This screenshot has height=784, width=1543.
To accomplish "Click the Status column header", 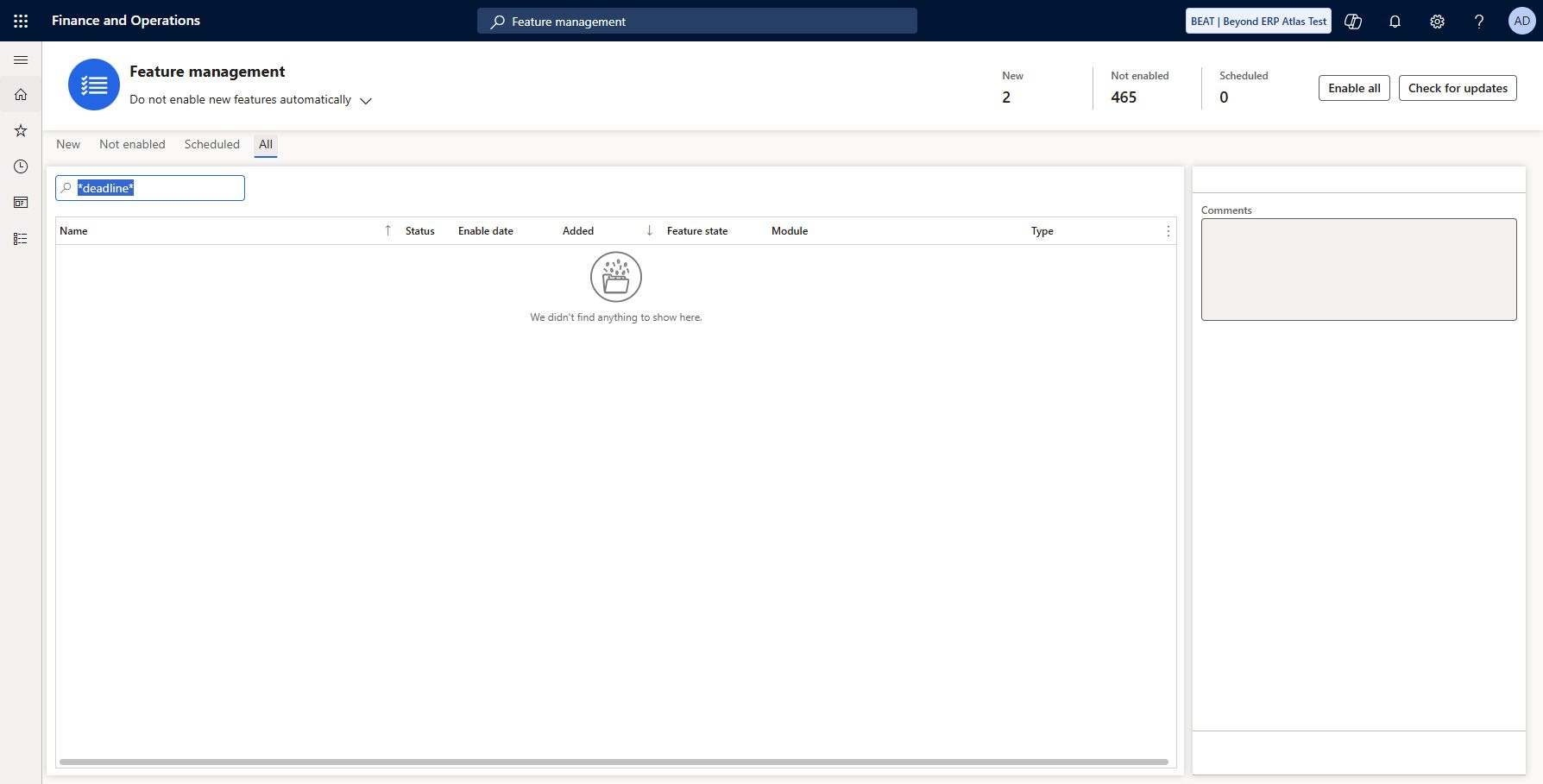I will click(x=420, y=231).
